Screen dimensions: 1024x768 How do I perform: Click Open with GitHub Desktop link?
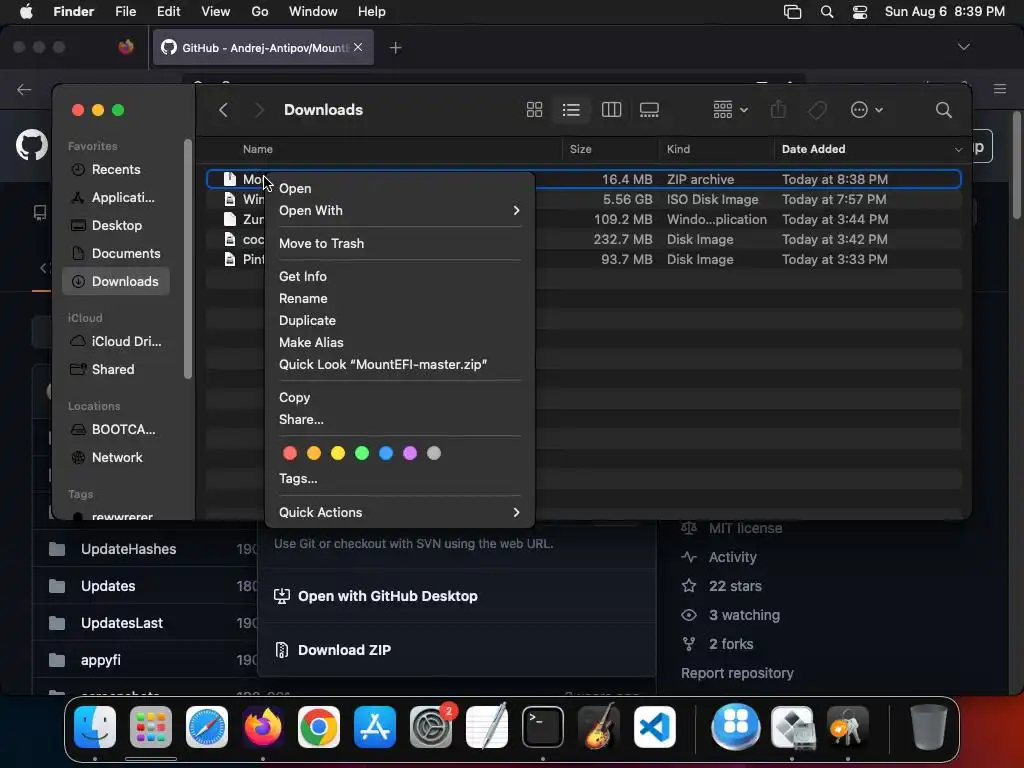pyautogui.click(x=387, y=596)
